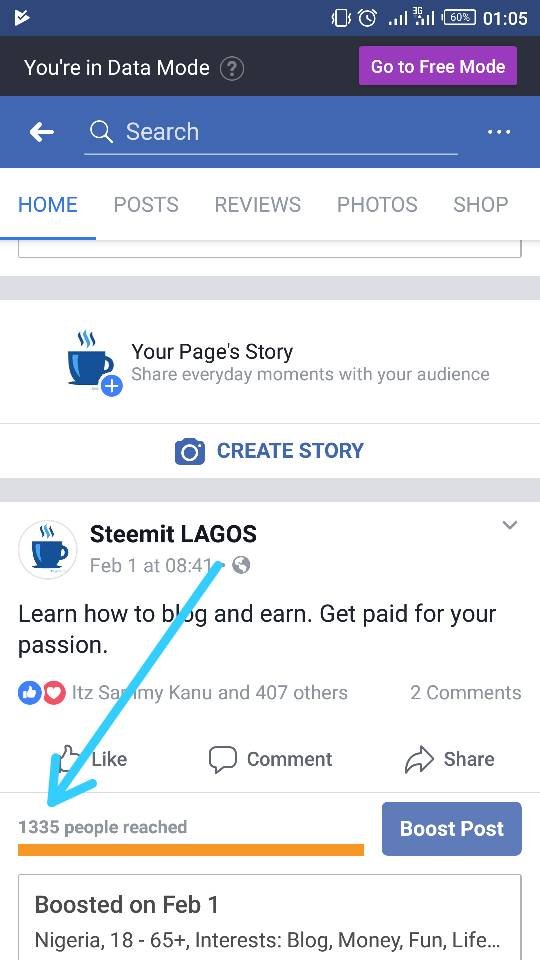This screenshot has width=540, height=960.
Task: Go to the SHOP tab
Action: click(481, 204)
